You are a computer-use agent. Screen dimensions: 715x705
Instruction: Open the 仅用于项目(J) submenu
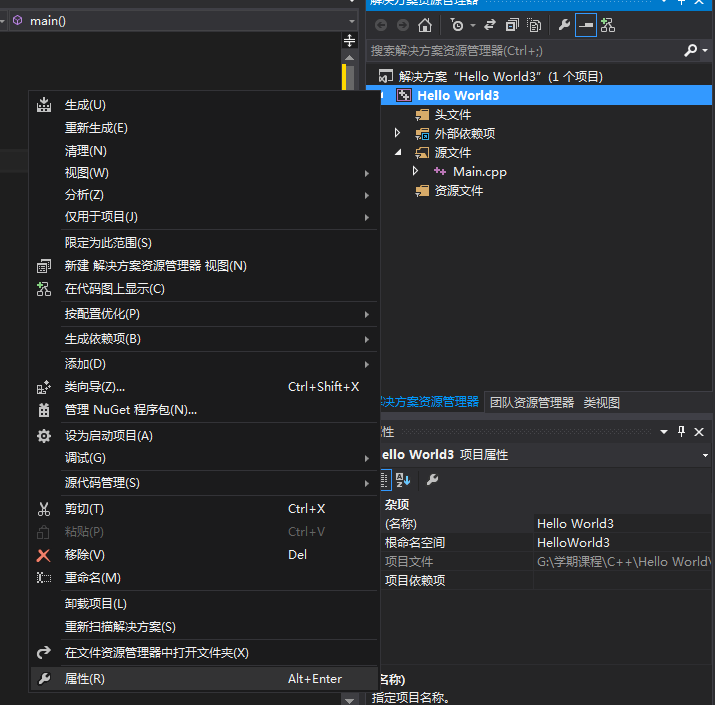click(x=203, y=217)
